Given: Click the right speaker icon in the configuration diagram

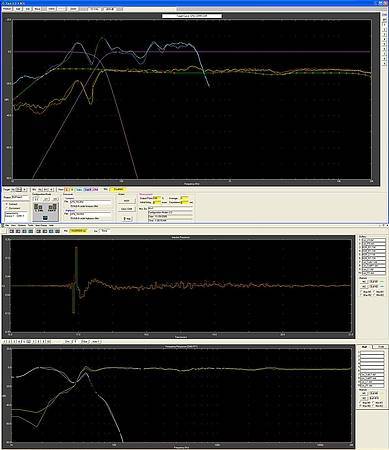Looking at the screenshot, I should tap(52, 207).
